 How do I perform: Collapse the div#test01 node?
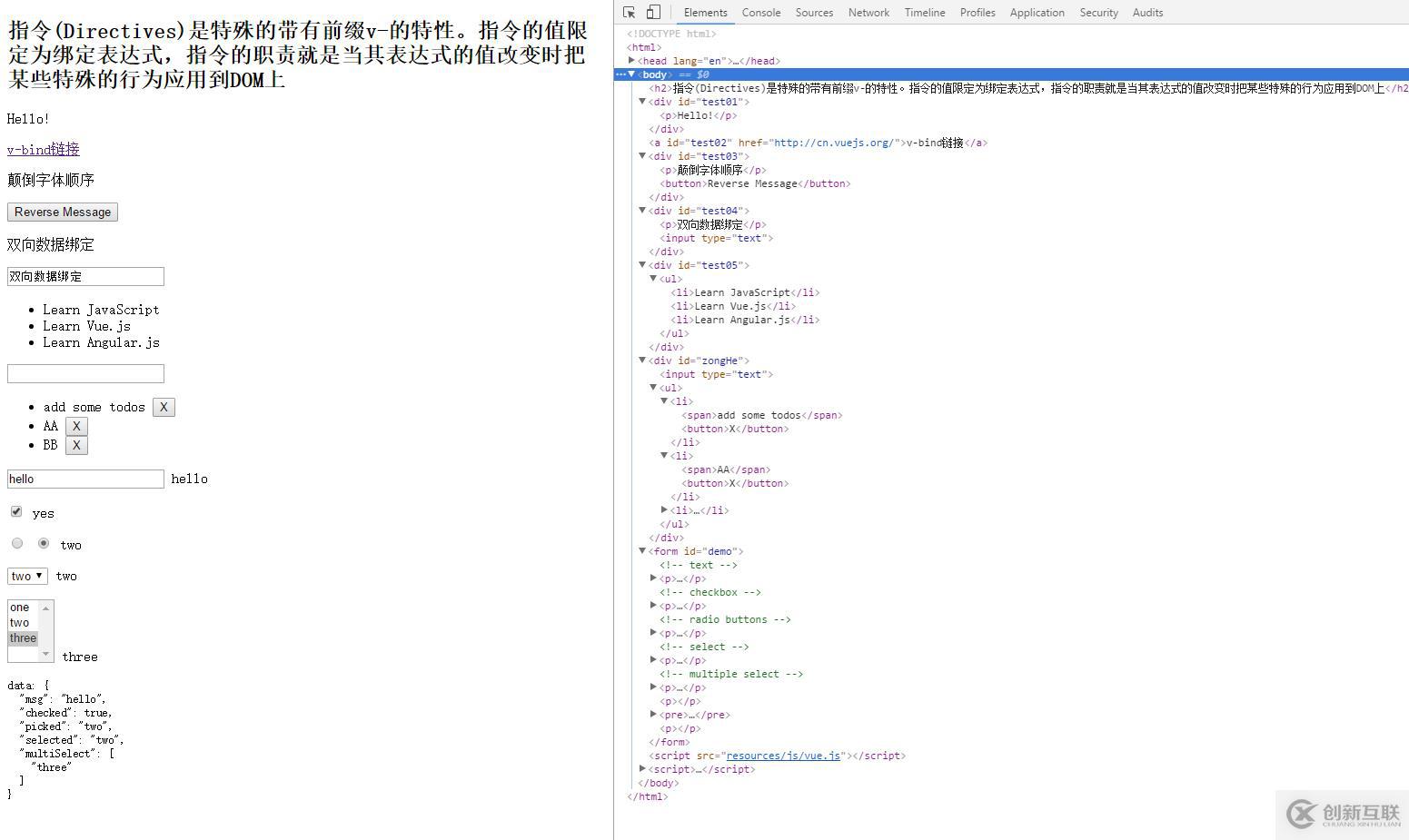(642, 101)
